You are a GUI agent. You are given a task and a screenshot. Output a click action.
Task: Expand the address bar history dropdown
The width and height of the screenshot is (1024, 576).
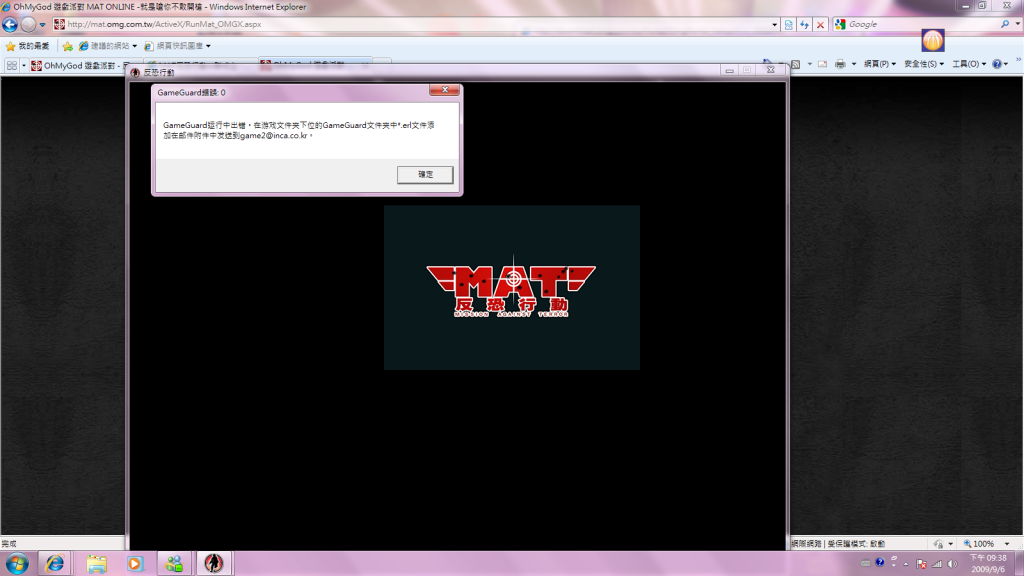pos(773,24)
